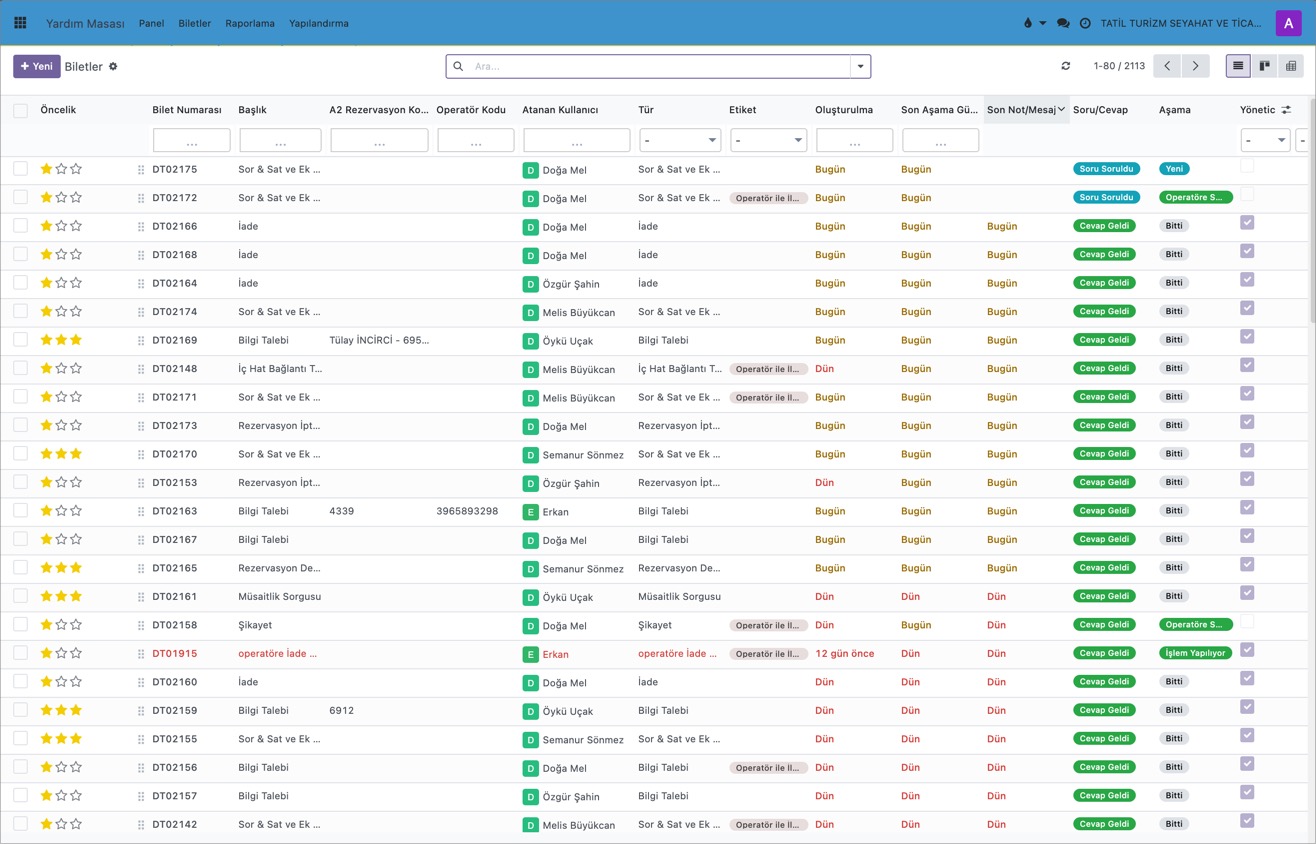Tick the checkbox for ticket DT02175

pos(20,169)
